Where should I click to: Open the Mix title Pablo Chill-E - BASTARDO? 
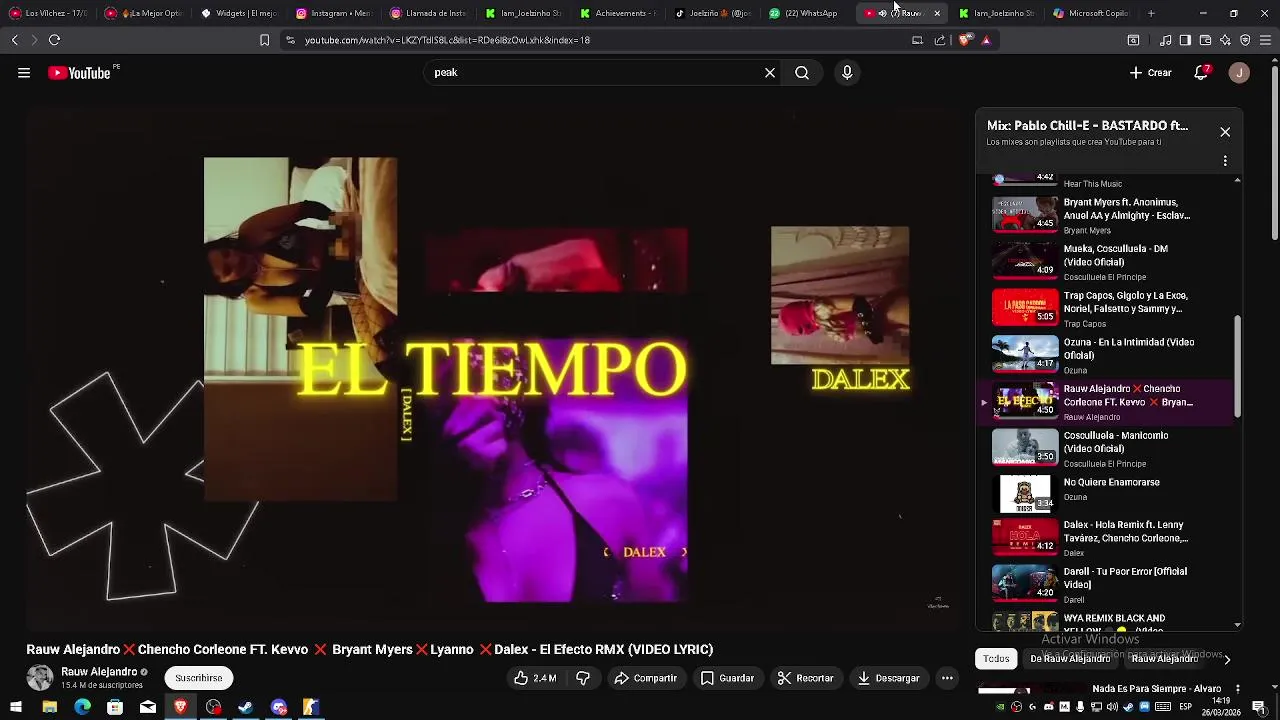pyautogui.click(x=1087, y=126)
